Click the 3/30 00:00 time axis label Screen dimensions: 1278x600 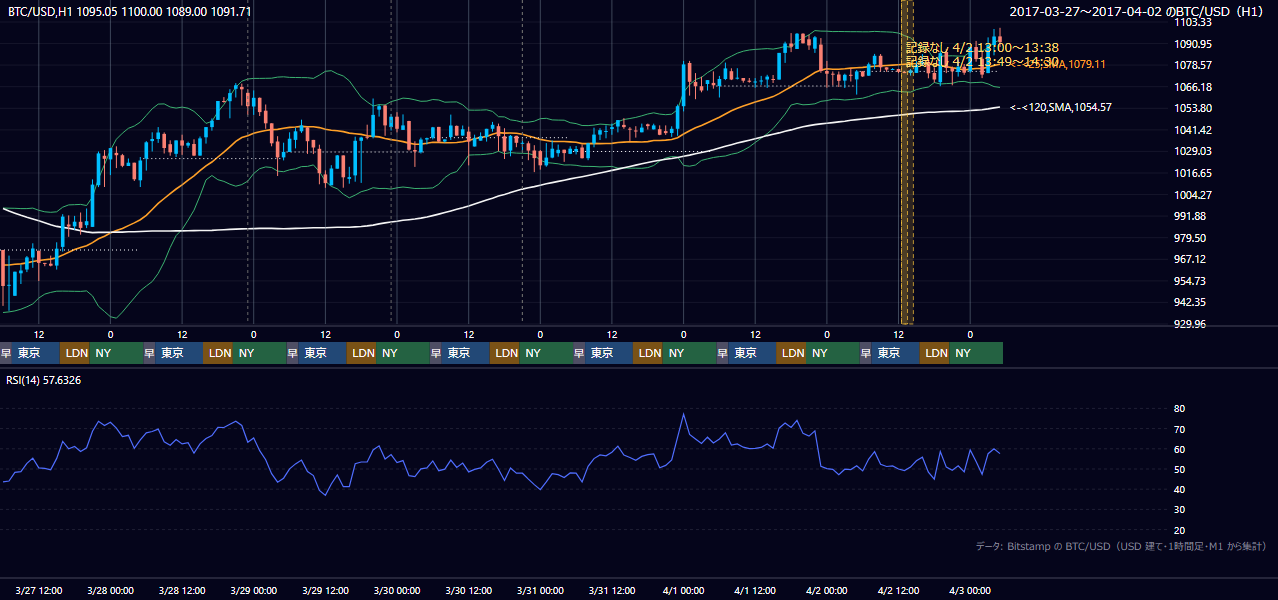[x=397, y=590]
